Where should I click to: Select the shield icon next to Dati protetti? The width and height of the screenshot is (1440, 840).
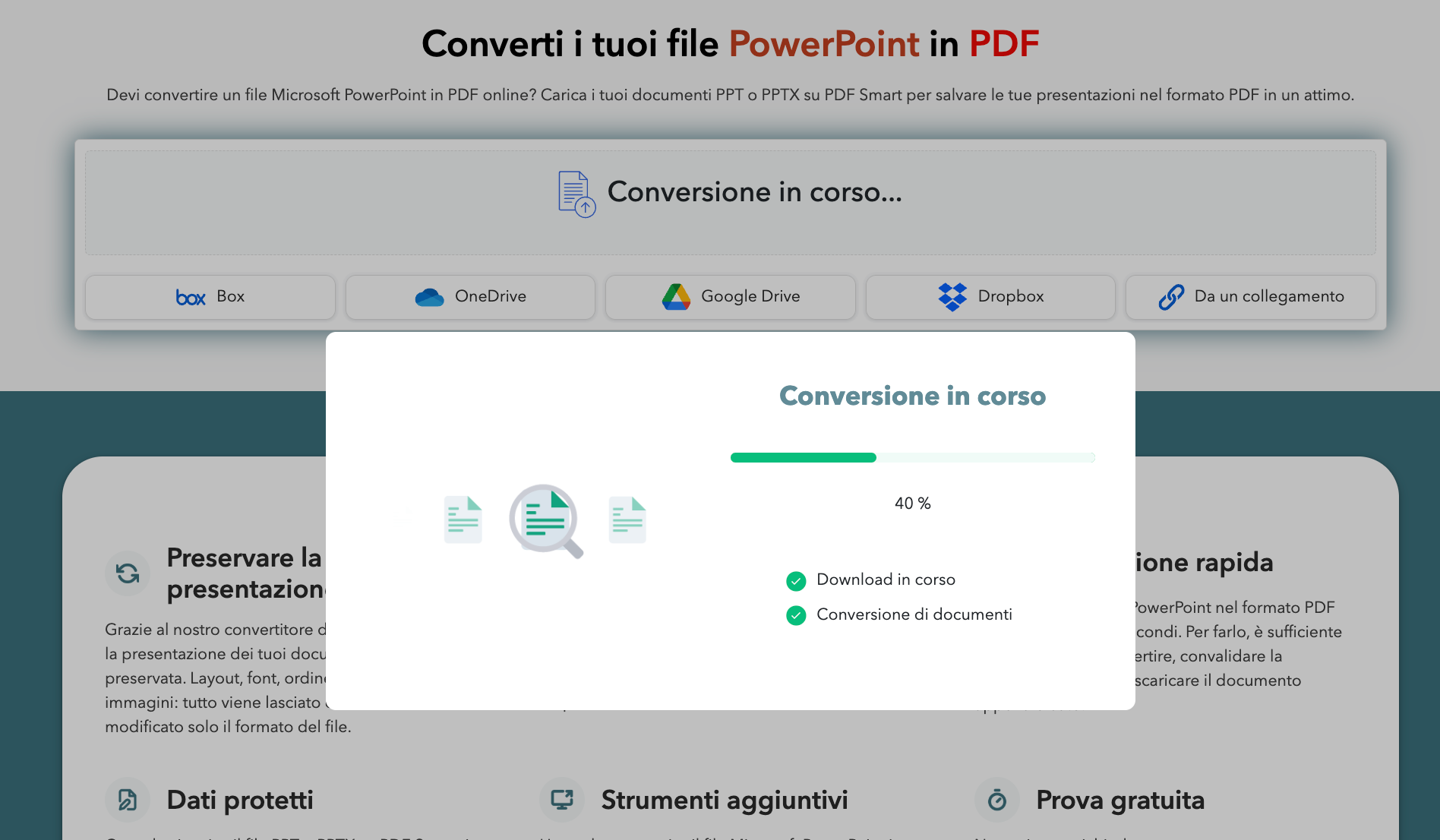(128, 800)
